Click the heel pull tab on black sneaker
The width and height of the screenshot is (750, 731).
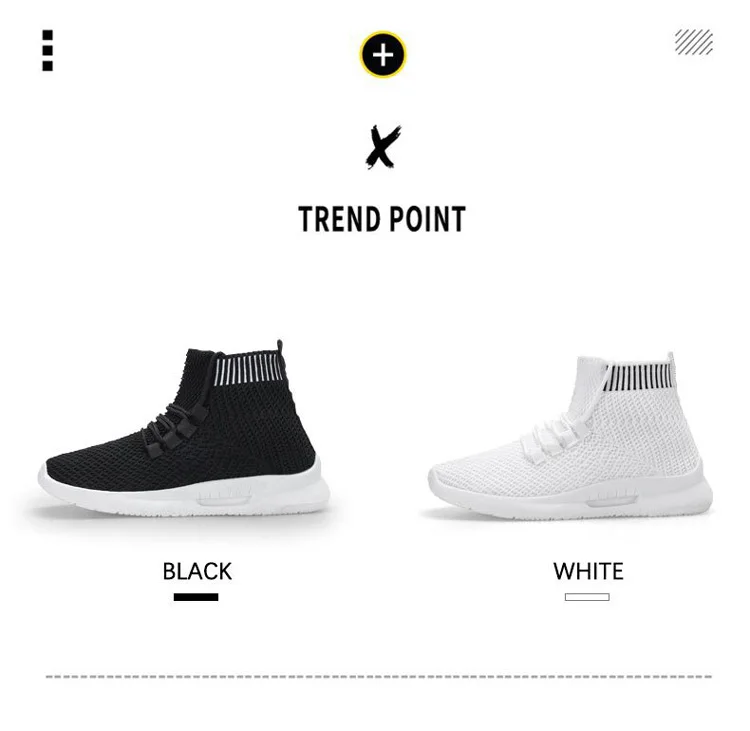coord(280,347)
